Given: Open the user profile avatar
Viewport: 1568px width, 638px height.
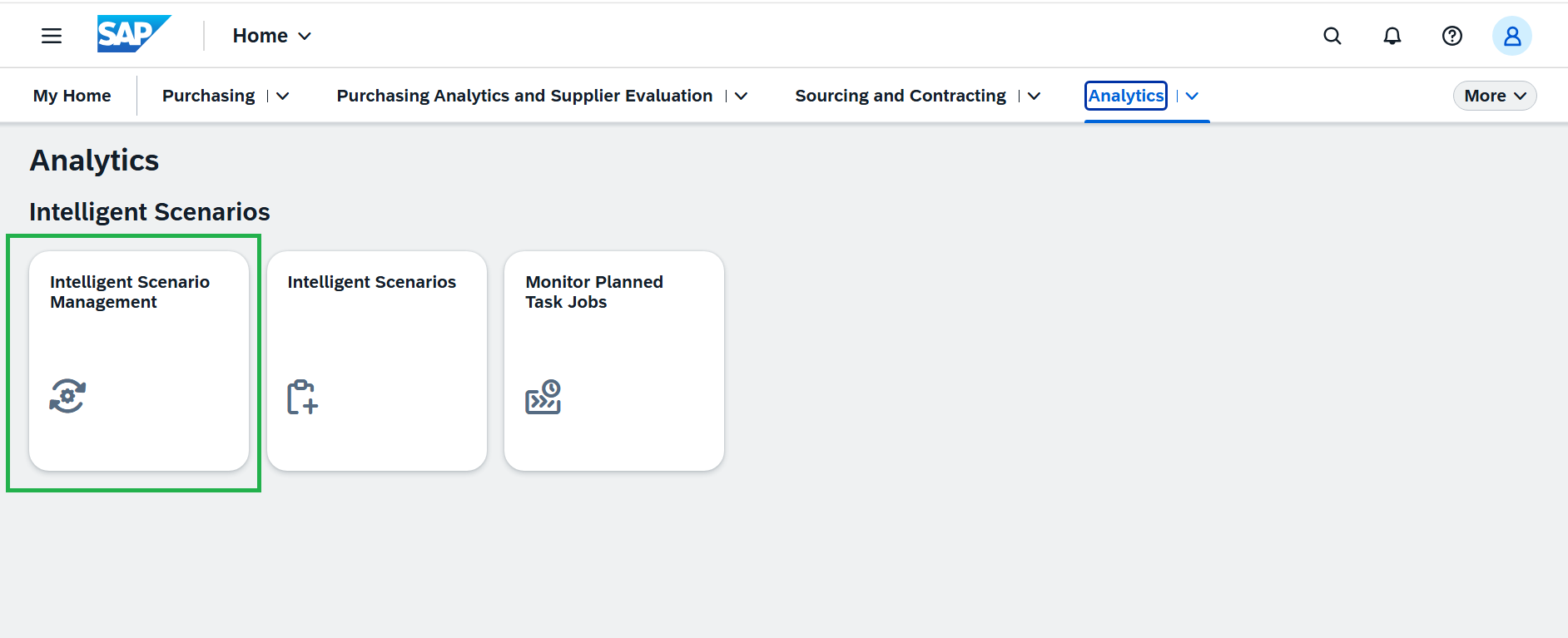Looking at the screenshot, I should [1512, 36].
